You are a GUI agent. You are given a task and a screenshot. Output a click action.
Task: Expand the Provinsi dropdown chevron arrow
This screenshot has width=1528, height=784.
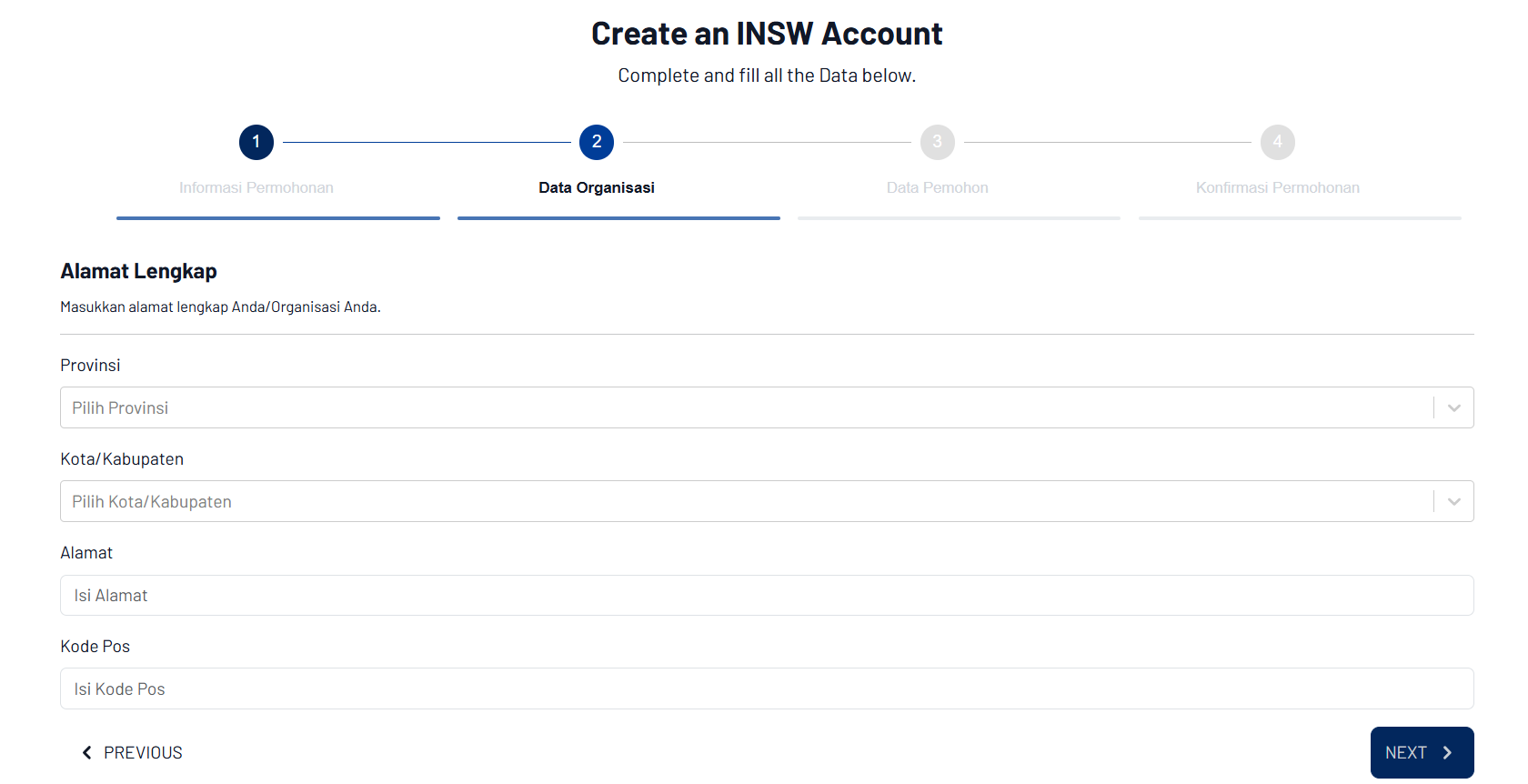[1453, 408]
